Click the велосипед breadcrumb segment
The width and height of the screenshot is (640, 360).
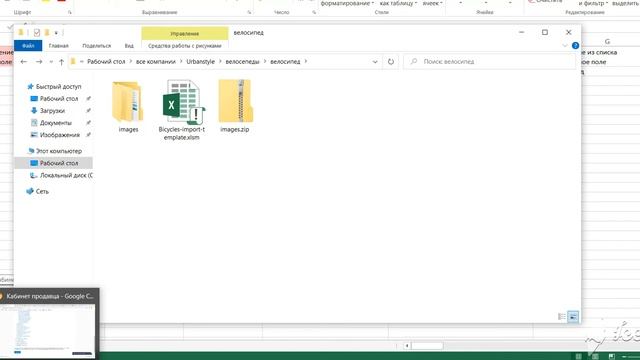285,62
